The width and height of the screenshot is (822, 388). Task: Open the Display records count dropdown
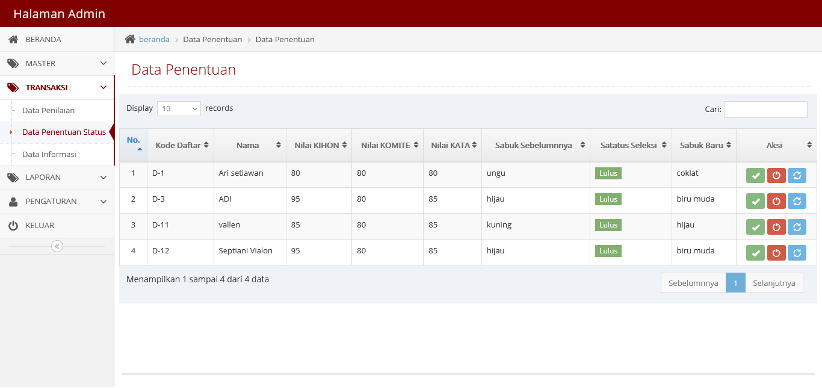point(179,109)
